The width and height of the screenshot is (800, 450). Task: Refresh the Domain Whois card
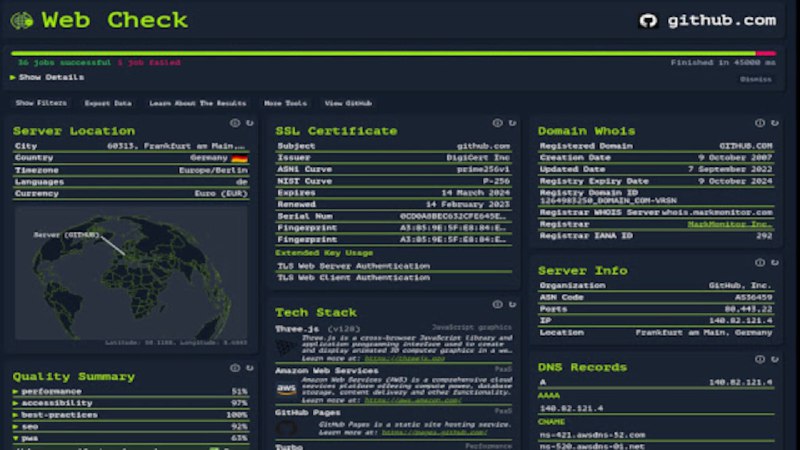[x=774, y=123]
